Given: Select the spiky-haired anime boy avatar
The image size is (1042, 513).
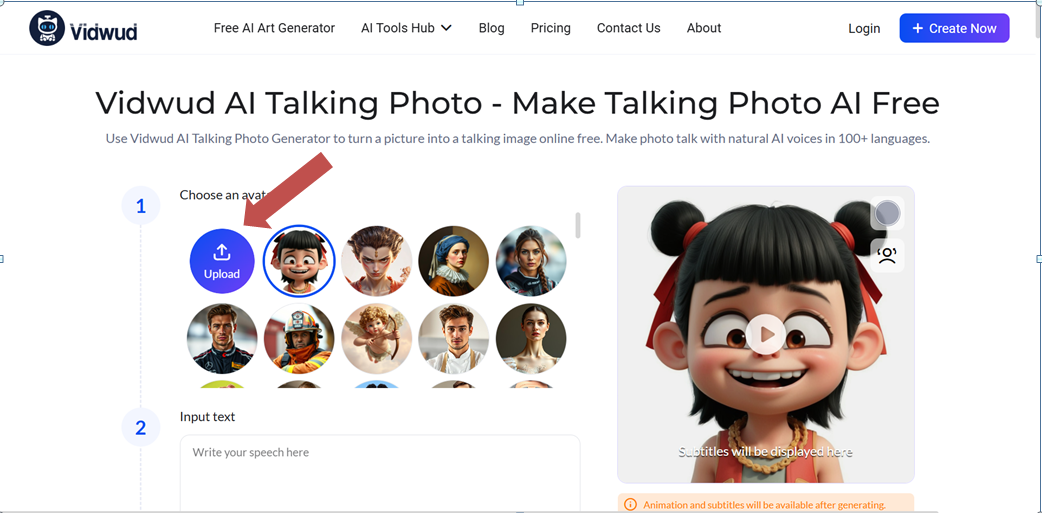Looking at the screenshot, I should 377,260.
